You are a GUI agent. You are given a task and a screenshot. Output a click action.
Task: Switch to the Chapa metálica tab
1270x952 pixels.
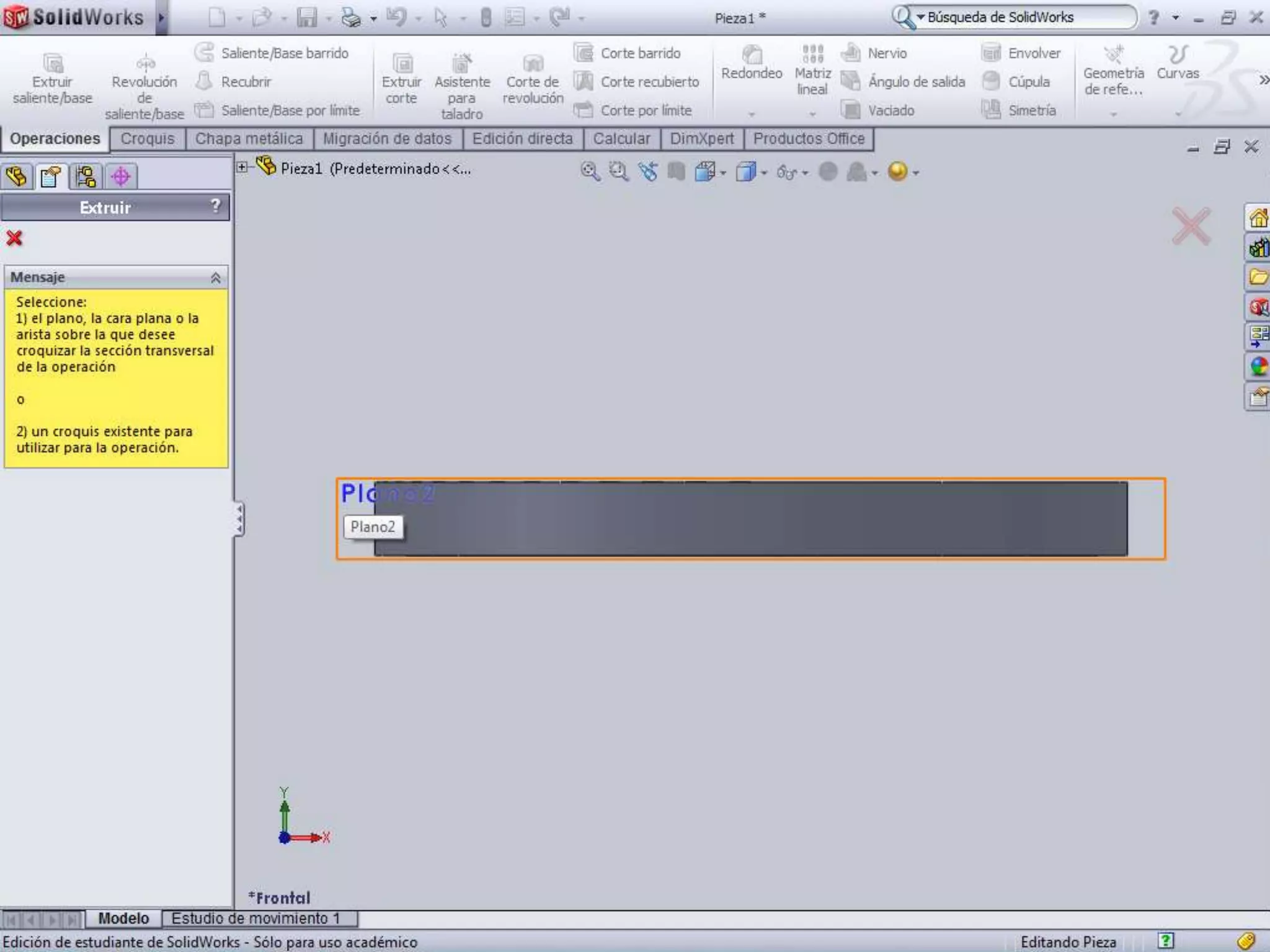pyautogui.click(x=249, y=139)
